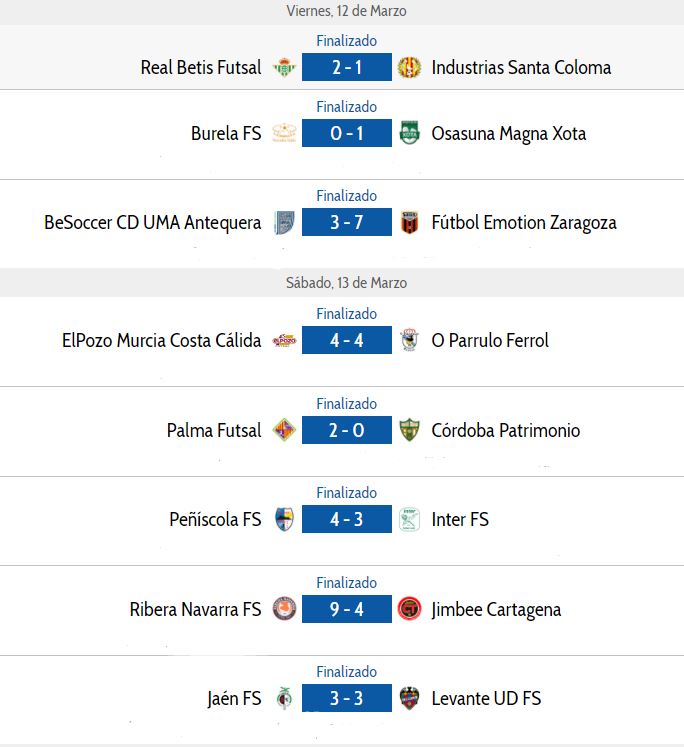684x747 pixels.
Task: Click the Córdoba Patrimonio green shield
Action: 409,430
